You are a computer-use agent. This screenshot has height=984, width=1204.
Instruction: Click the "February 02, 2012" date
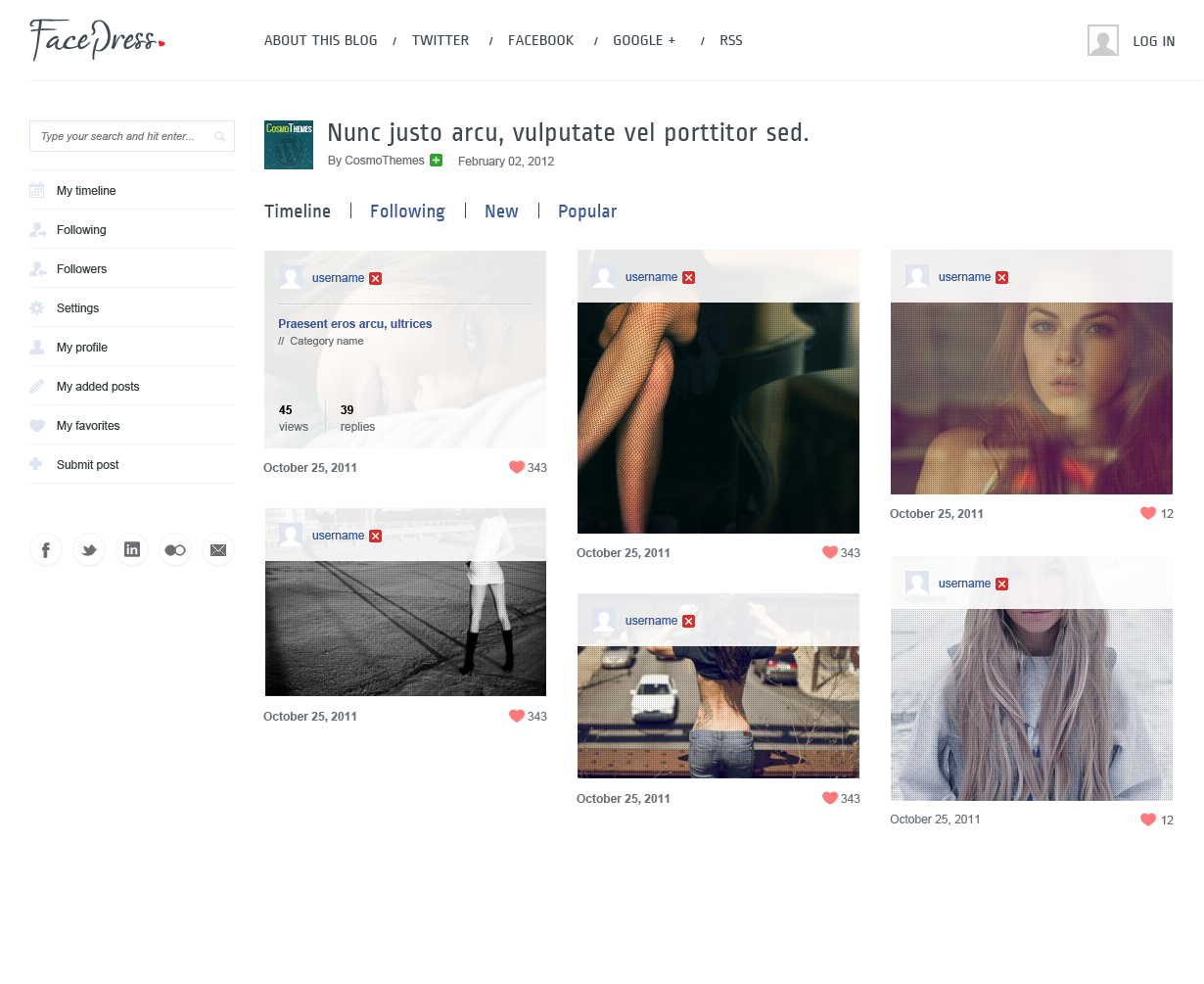[x=506, y=162]
